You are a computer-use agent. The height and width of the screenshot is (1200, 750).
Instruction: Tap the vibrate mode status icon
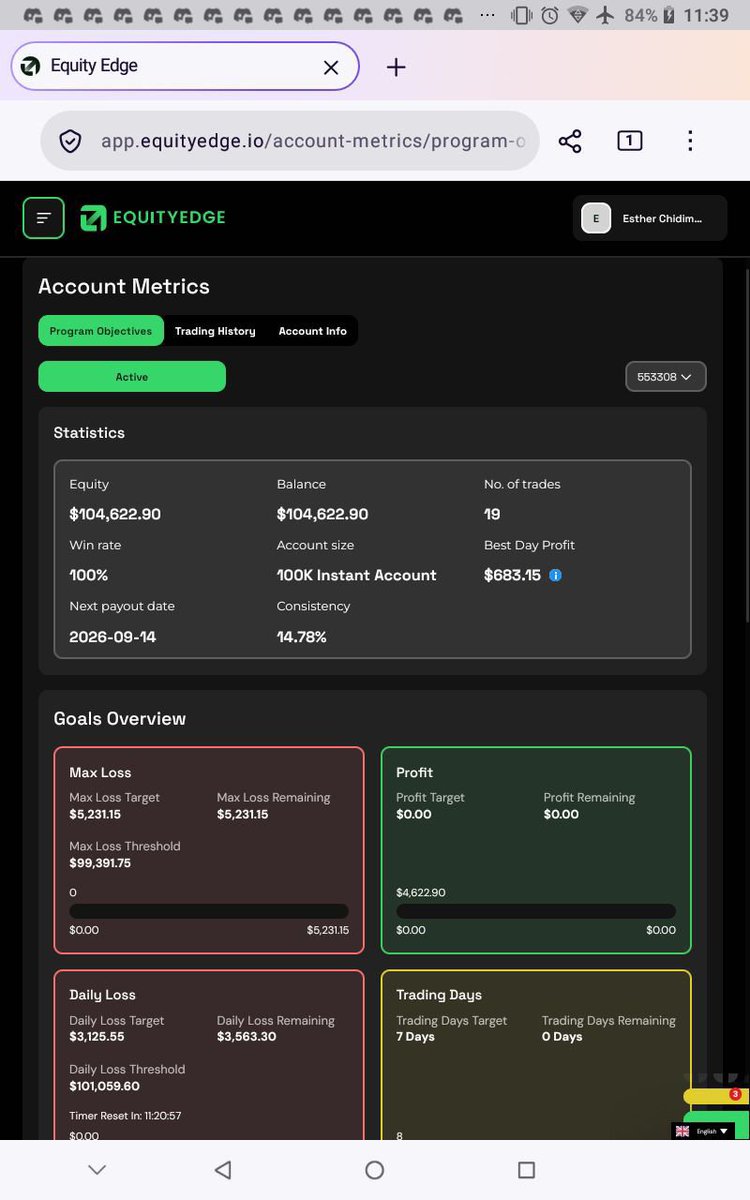coord(521,15)
